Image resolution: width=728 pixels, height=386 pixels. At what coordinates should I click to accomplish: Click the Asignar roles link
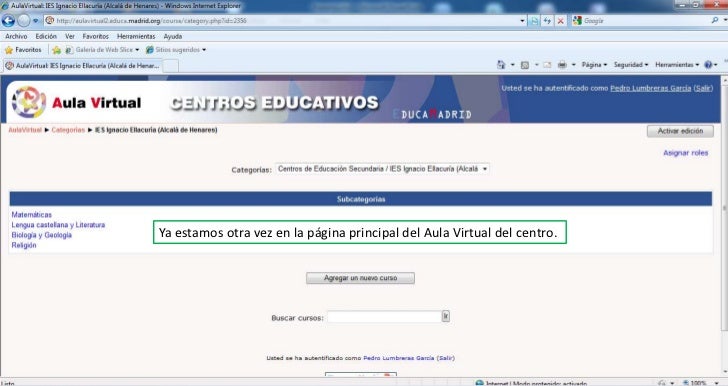(686, 153)
